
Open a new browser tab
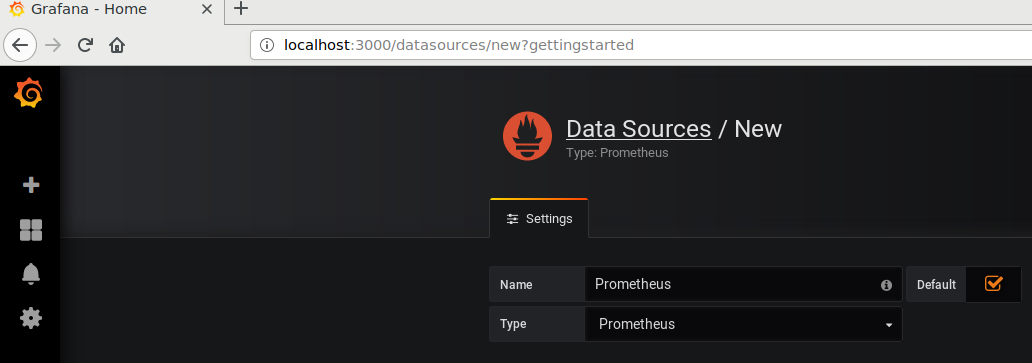coord(242,9)
